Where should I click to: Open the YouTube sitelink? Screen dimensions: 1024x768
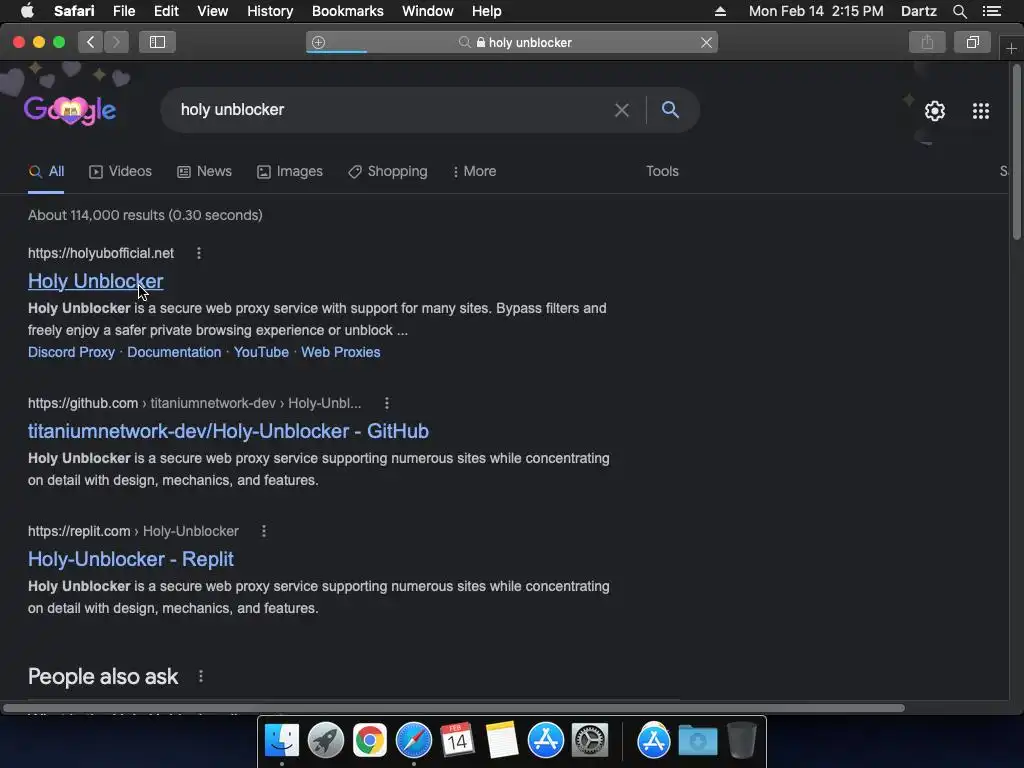(261, 353)
